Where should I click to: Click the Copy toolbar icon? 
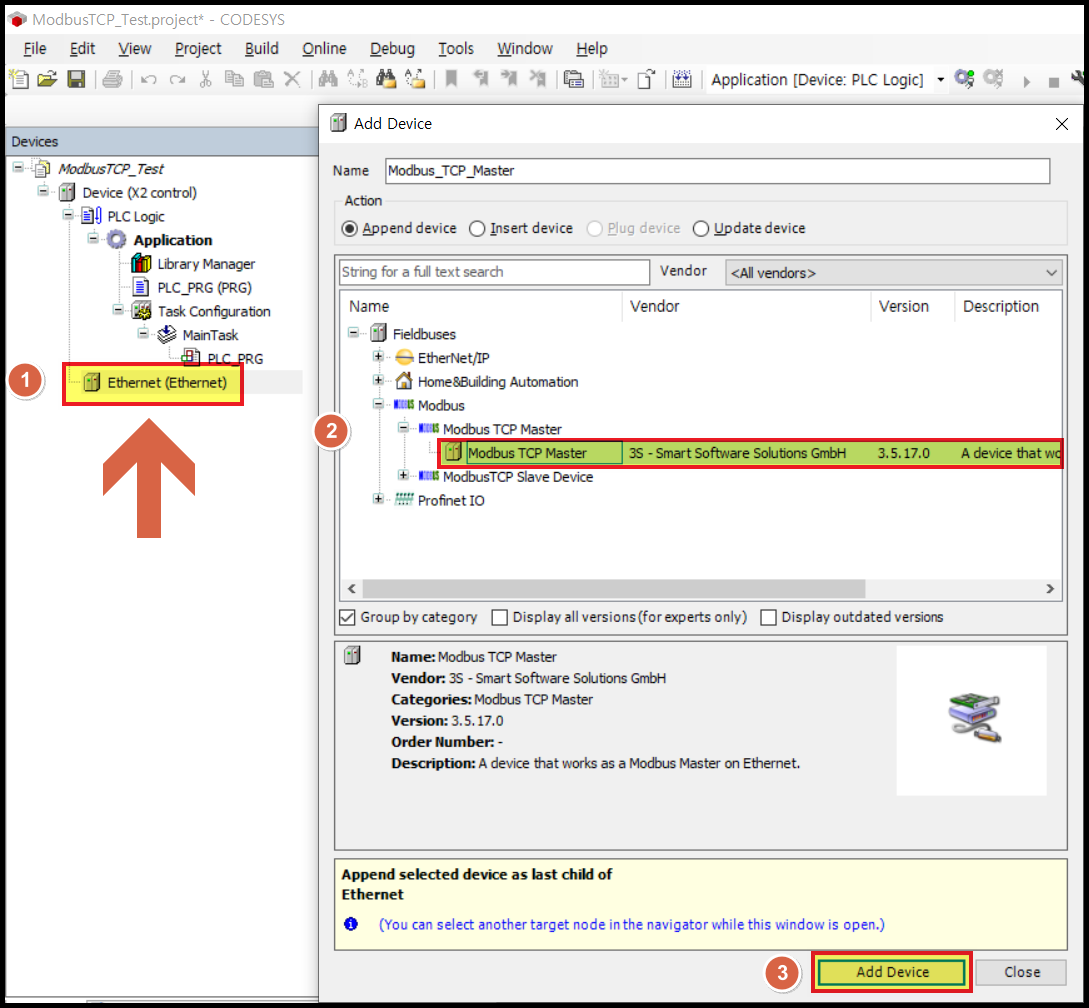(x=234, y=80)
